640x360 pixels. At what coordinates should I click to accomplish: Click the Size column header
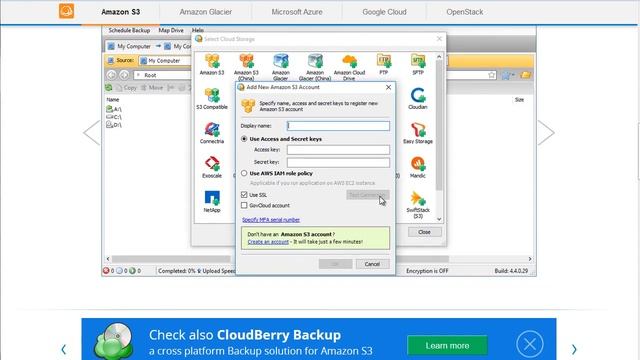519,100
